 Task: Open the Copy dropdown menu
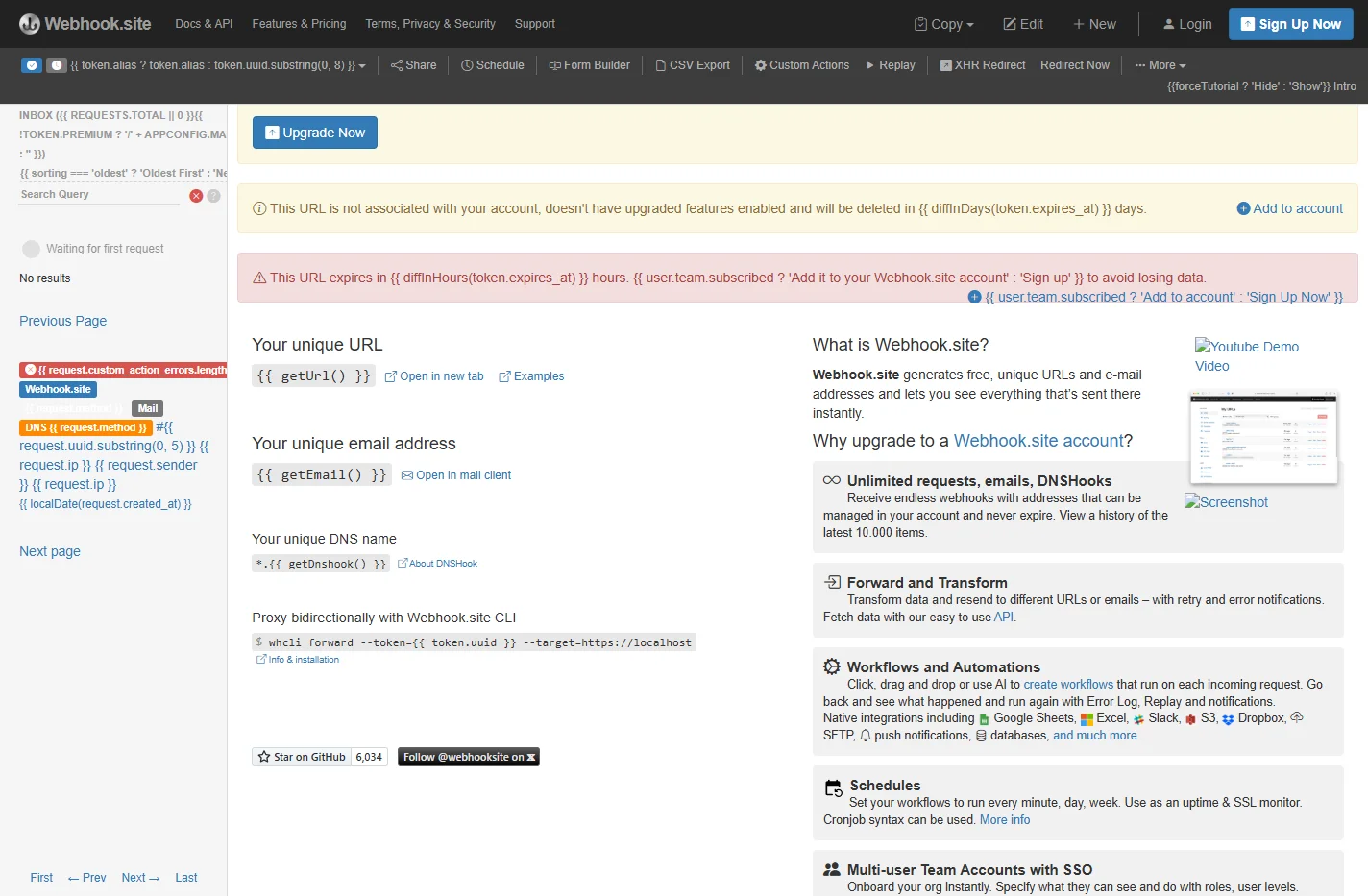click(944, 24)
